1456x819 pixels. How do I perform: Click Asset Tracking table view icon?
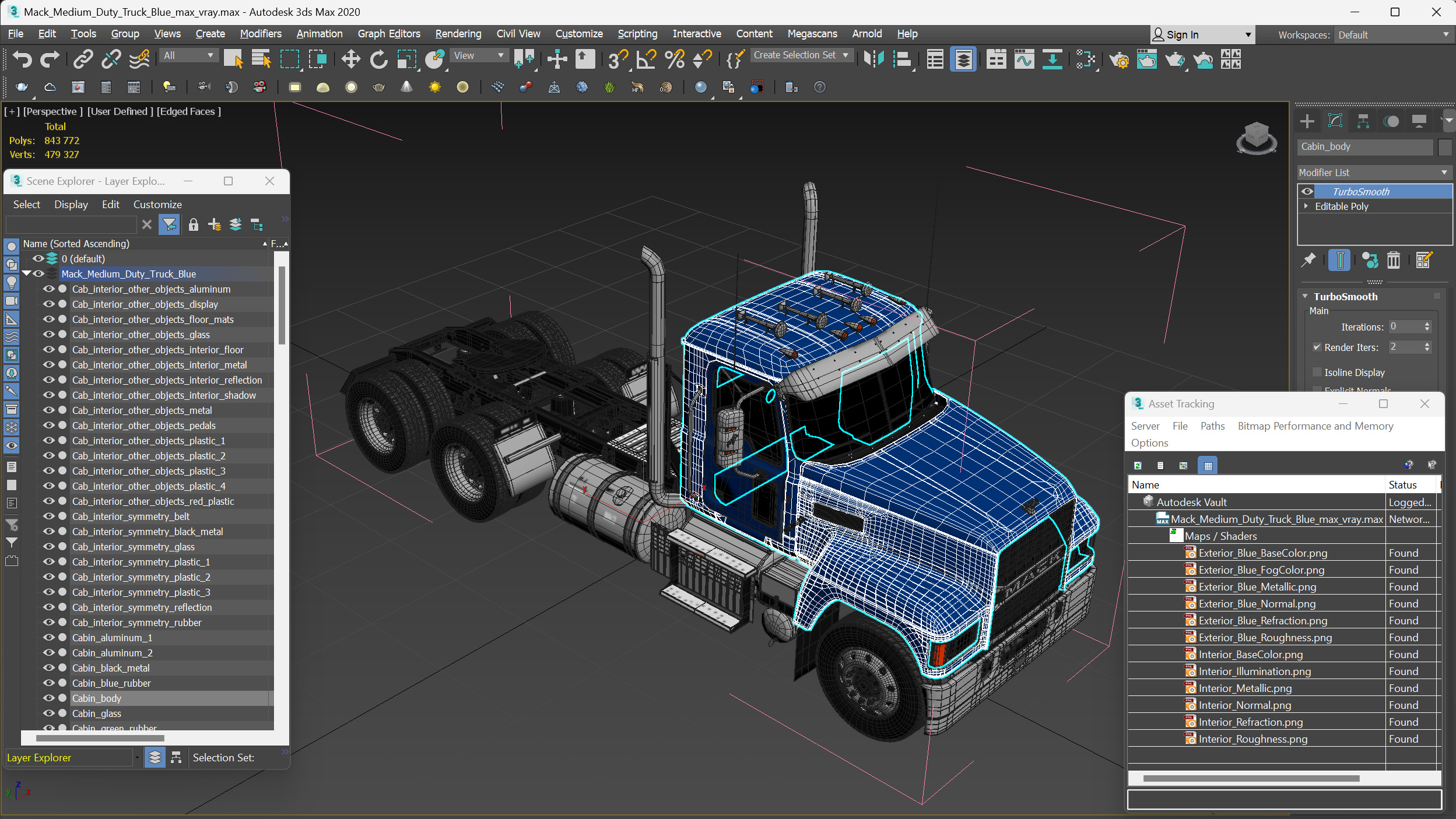click(x=1208, y=465)
